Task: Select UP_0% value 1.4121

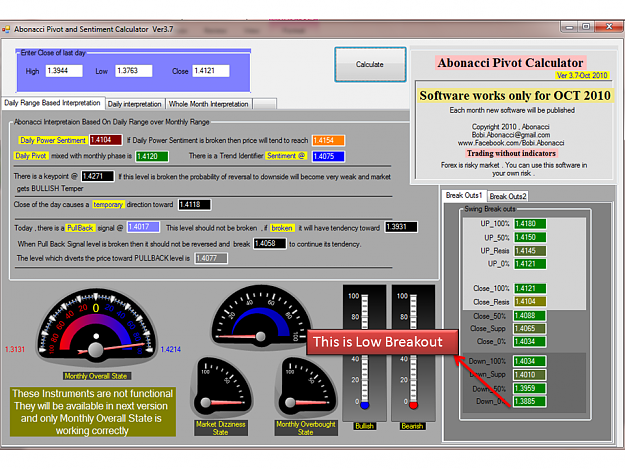Action: [530, 264]
